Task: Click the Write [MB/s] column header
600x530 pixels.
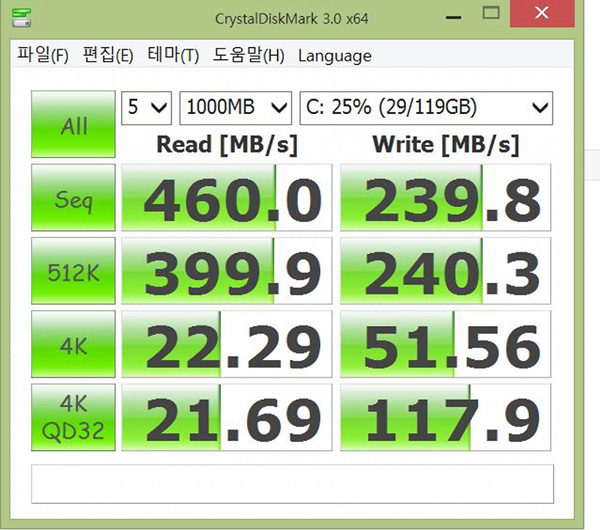Action: pos(446,145)
